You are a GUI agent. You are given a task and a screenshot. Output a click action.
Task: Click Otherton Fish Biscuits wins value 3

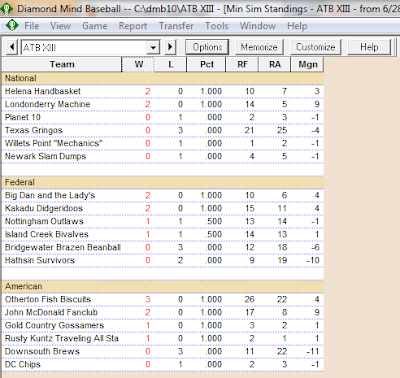148,299
